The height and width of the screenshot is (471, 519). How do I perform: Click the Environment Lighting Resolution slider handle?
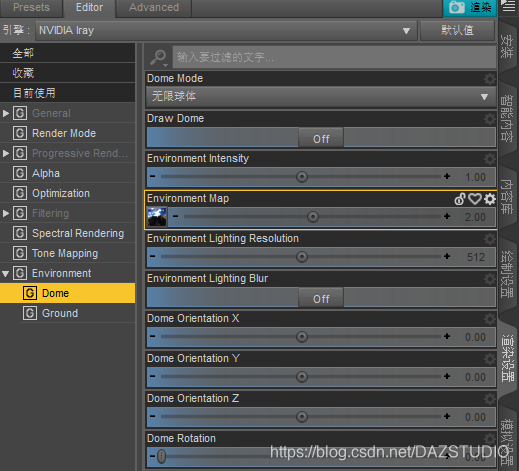click(x=302, y=257)
